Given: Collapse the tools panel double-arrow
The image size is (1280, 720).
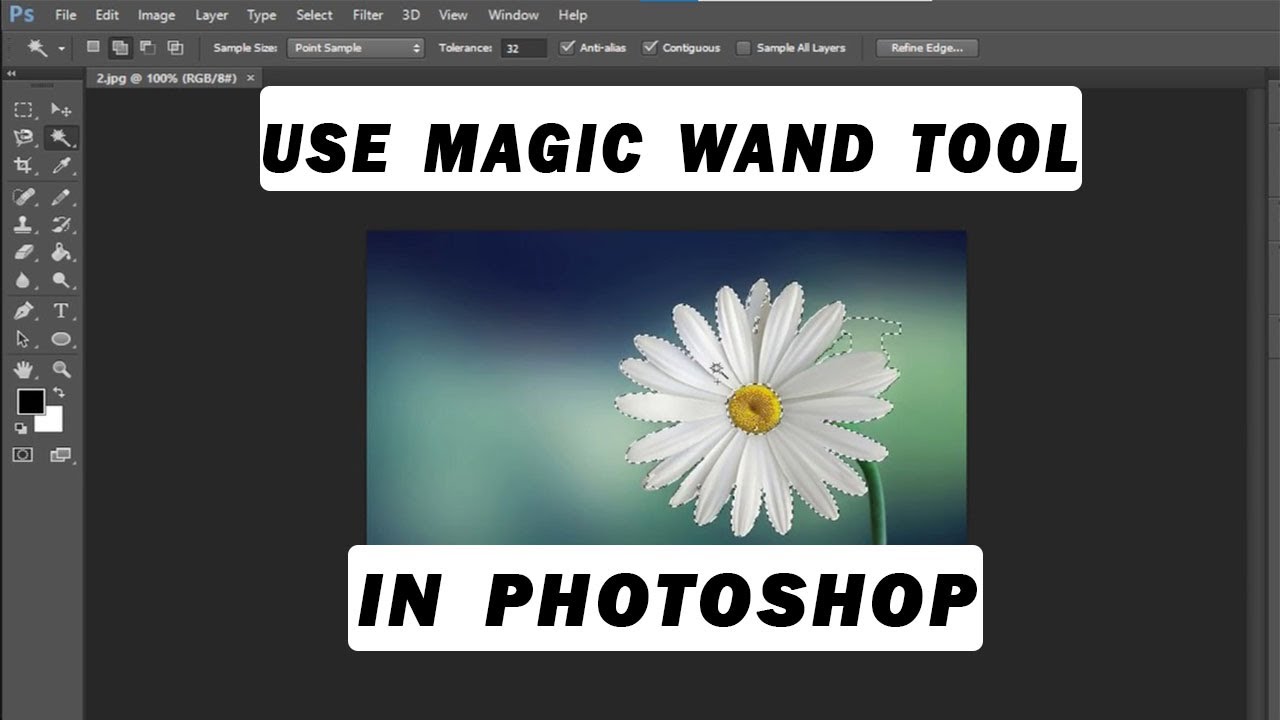Looking at the screenshot, I should pyautogui.click(x=10, y=74).
